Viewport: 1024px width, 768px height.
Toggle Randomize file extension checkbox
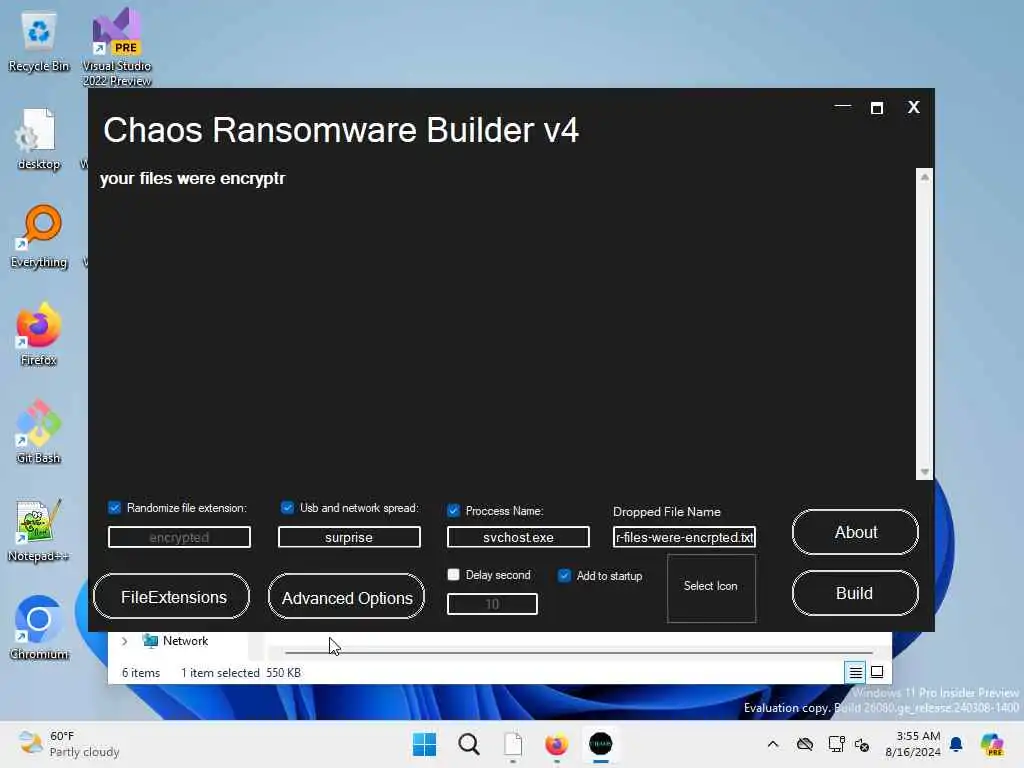[x=114, y=508]
